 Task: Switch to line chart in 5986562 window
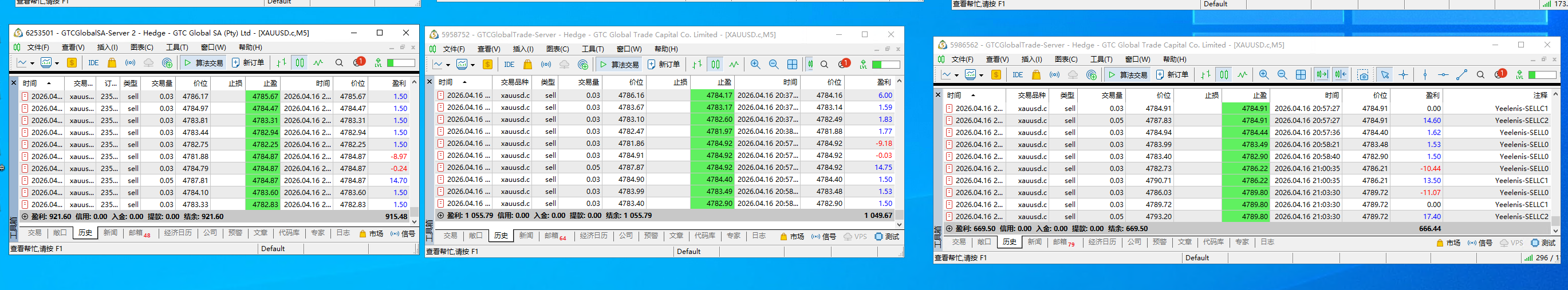(1242, 75)
